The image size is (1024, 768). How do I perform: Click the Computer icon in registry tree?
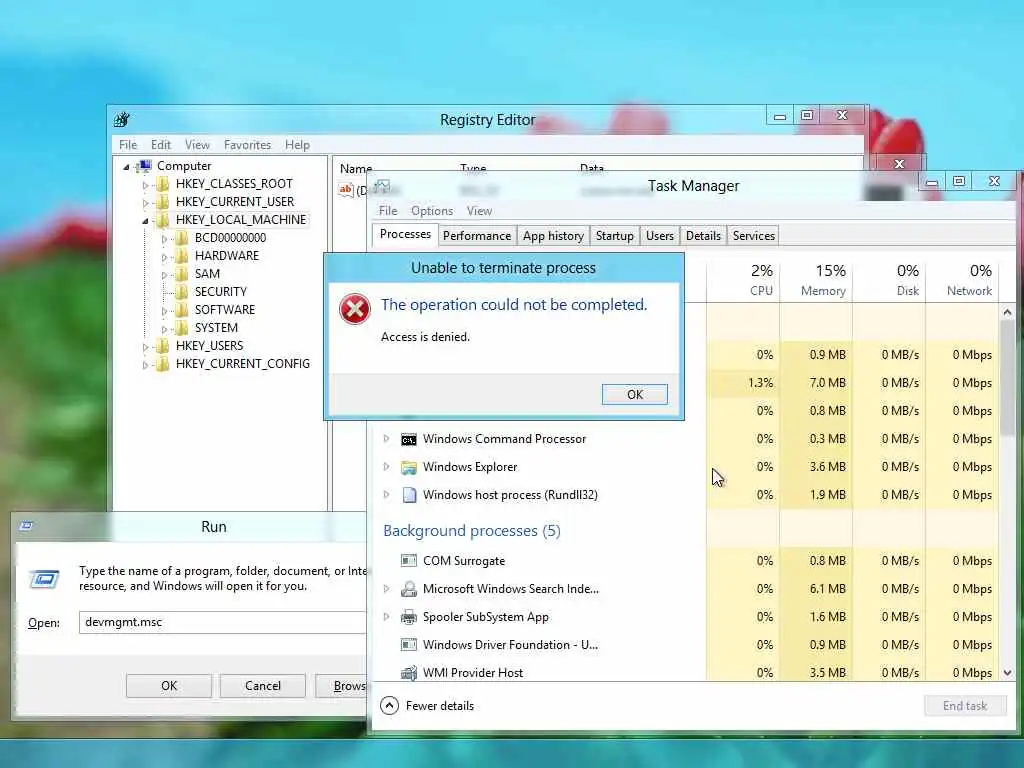tap(144, 166)
